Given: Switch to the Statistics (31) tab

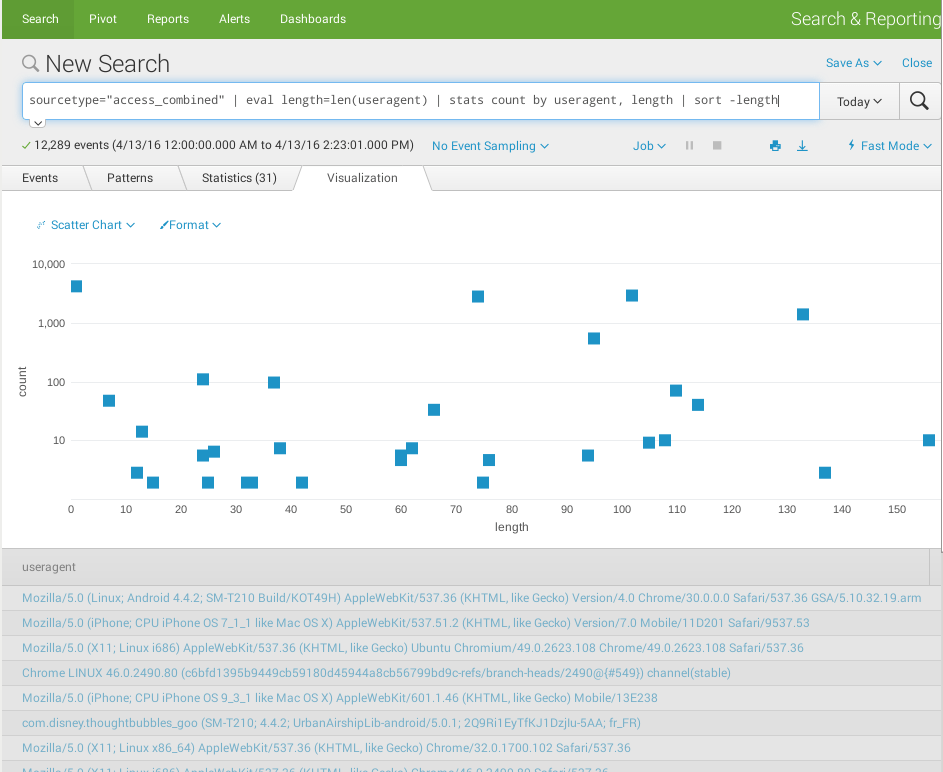Looking at the screenshot, I should tap(239, 178).
